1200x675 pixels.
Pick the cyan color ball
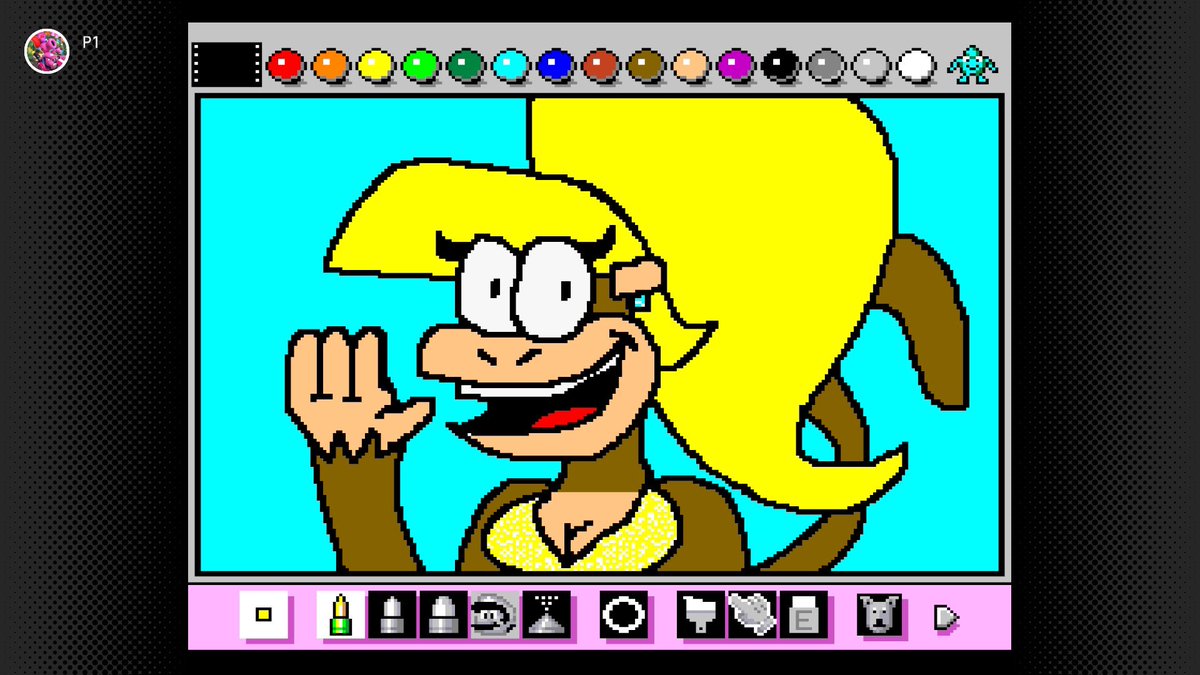(x=512, y=63)
